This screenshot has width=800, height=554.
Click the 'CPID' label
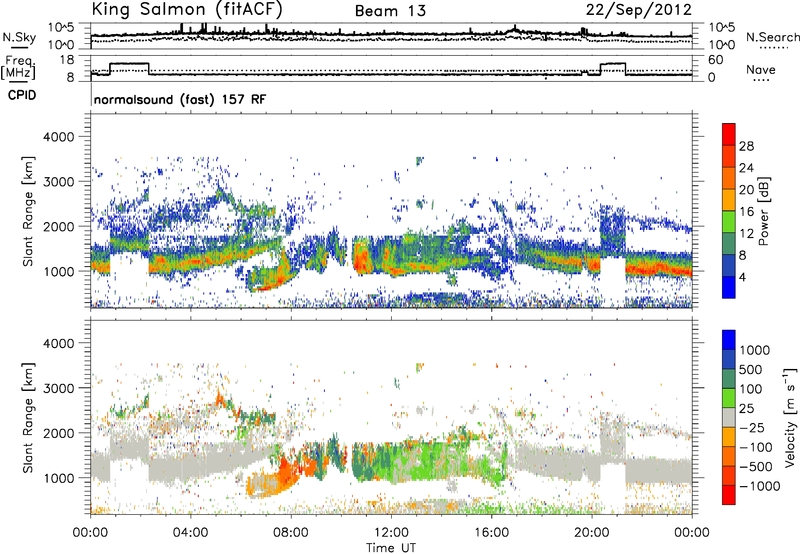pos(22,95)
